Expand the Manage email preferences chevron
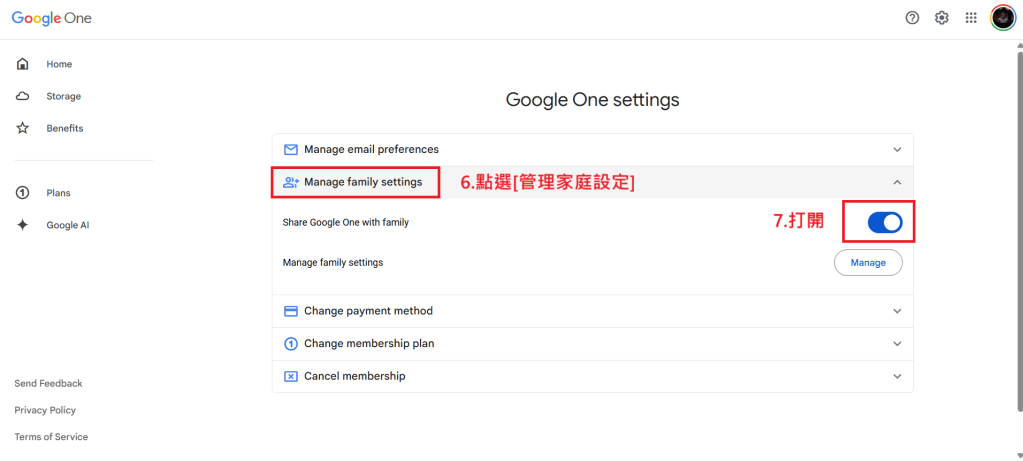Viewport: 1023px width, 461px height. [x=897, y=150]
